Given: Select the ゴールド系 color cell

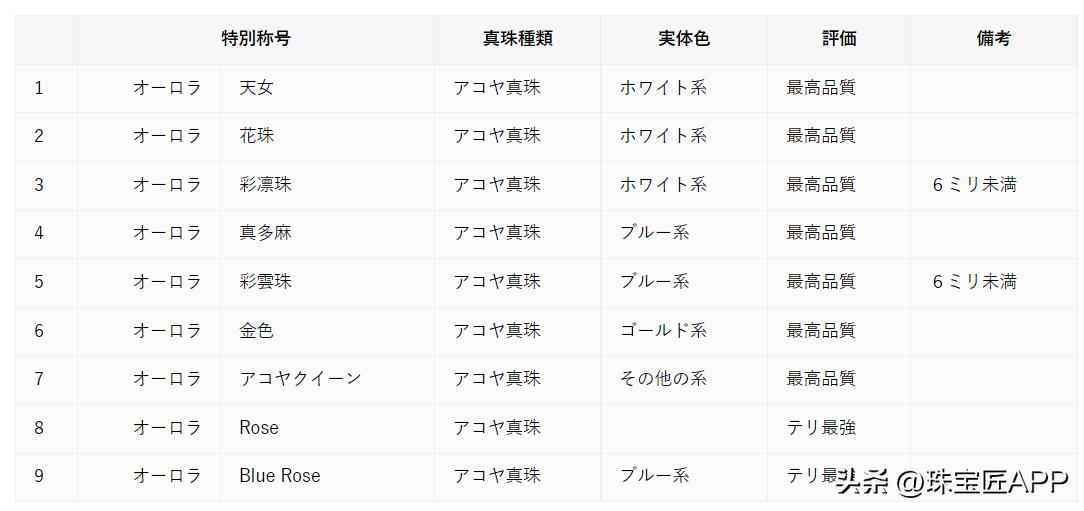Looking at the screenshot, I should tap(663, 330).
